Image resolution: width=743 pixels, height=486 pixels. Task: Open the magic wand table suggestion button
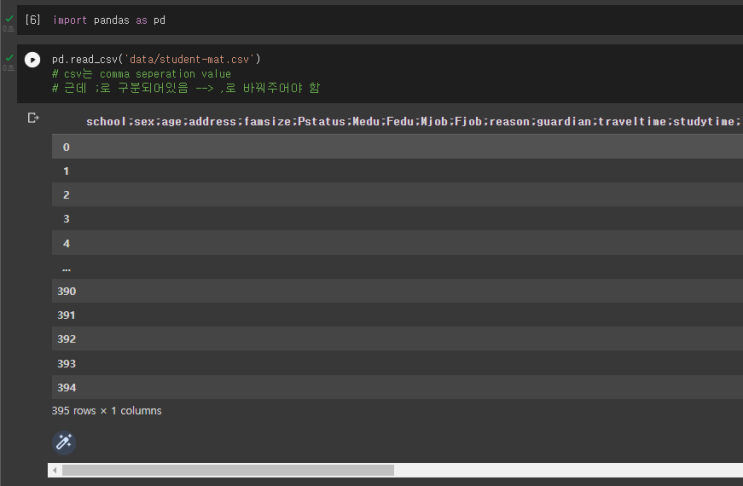coord(64,442)
